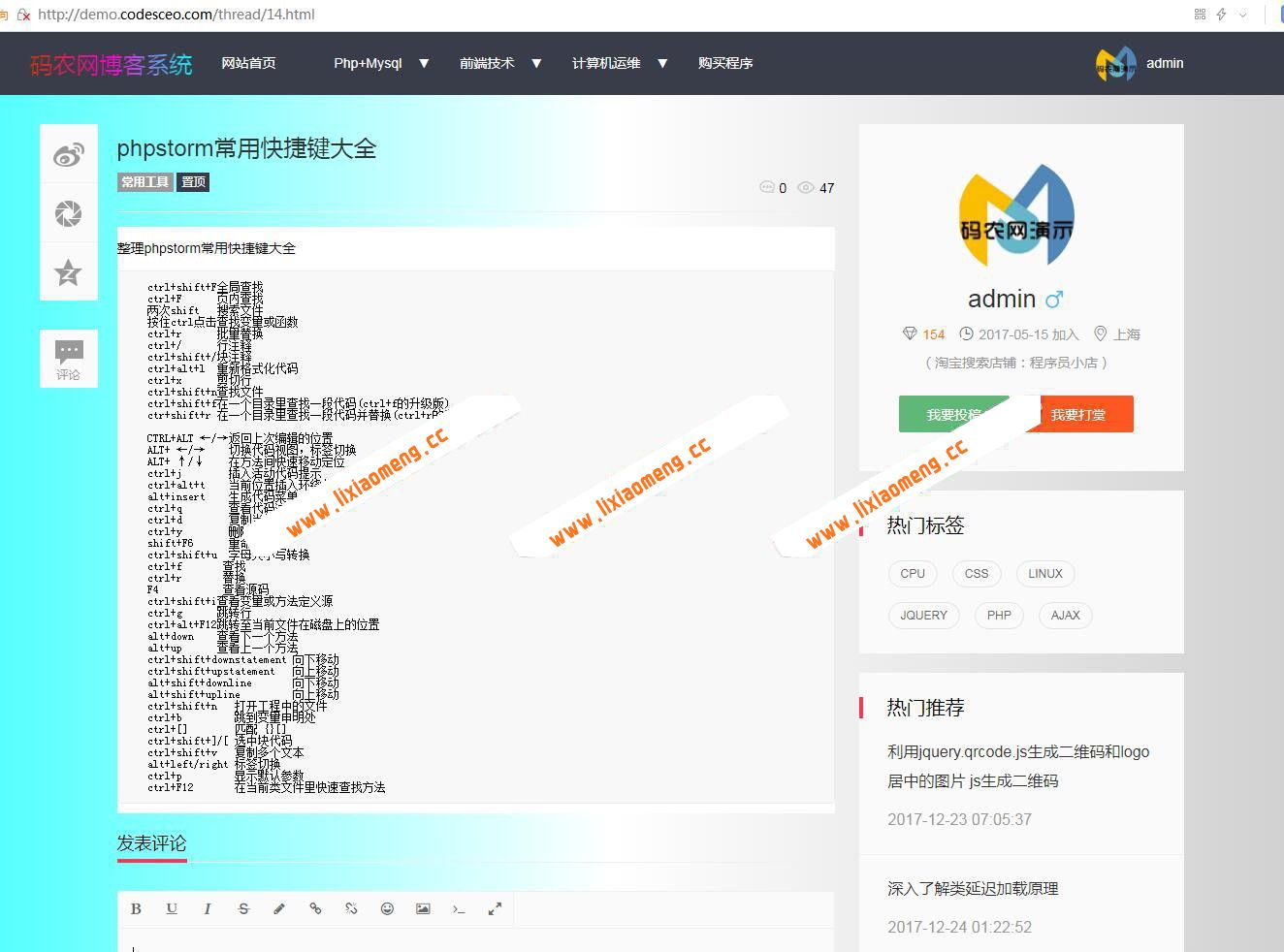Image resolution: width=1284 pixels, height=952 pixels.
Task: Share the article to Weibo
Action: coord(68,153)
